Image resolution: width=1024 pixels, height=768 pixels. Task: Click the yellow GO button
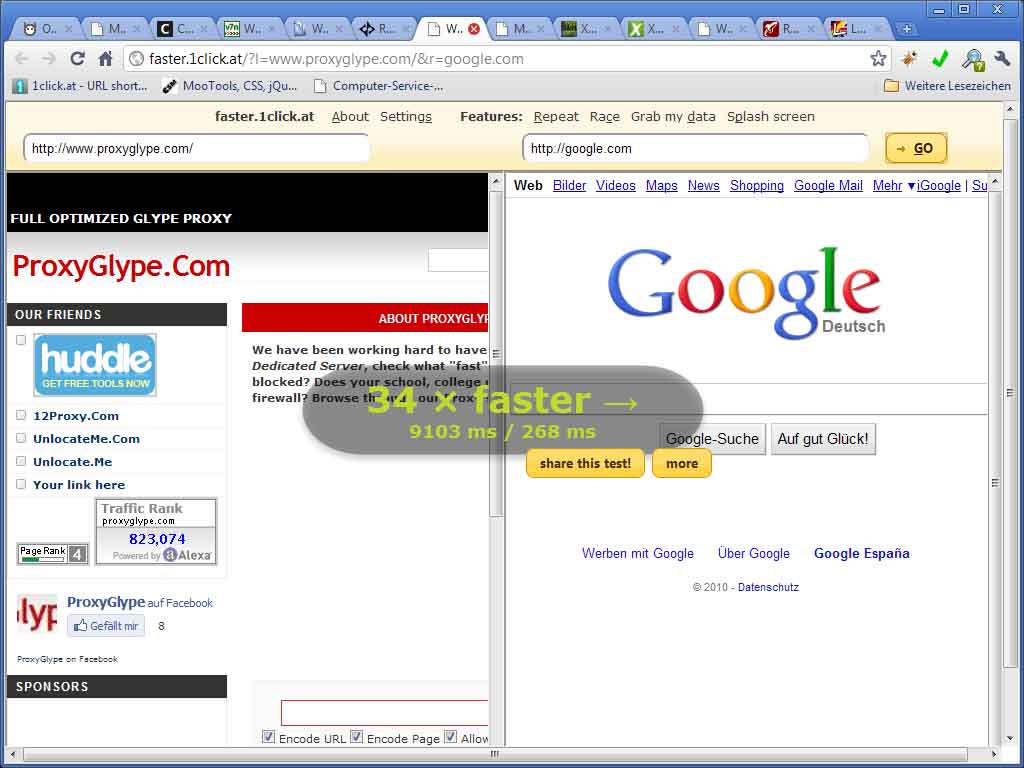[916, 148]
